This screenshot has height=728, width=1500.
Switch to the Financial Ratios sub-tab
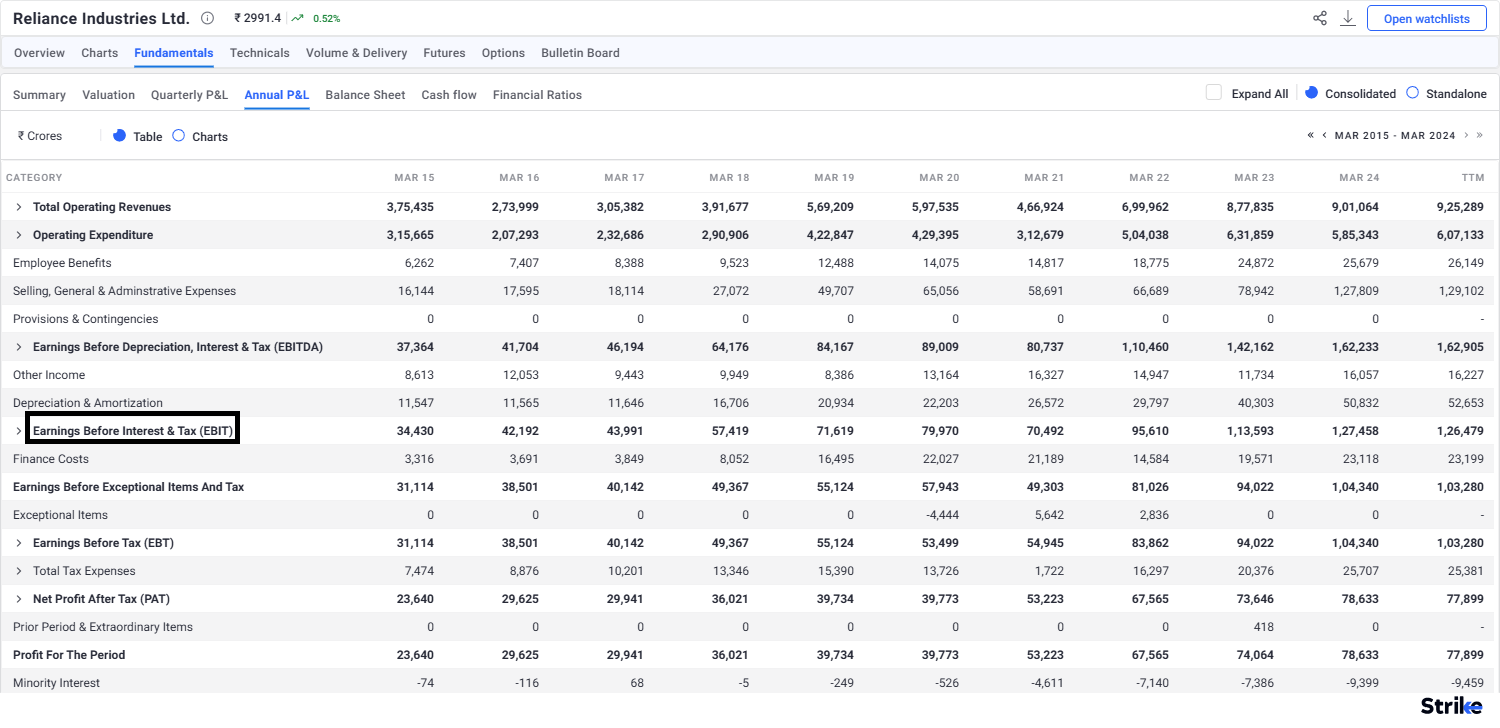pos(537,95)
